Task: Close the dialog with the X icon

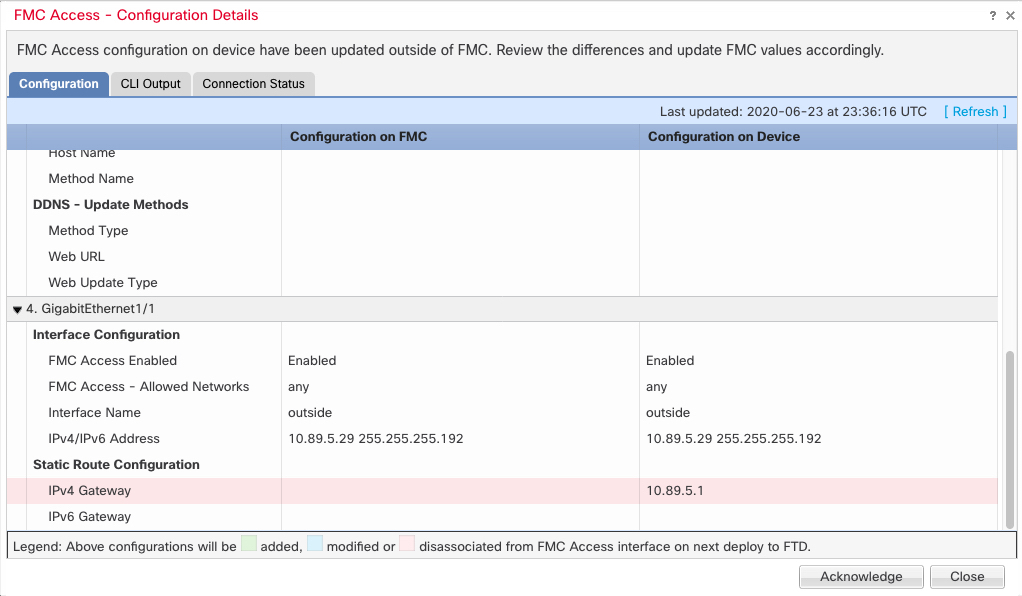Action: pyautogui.click(x=1009, y=16)
